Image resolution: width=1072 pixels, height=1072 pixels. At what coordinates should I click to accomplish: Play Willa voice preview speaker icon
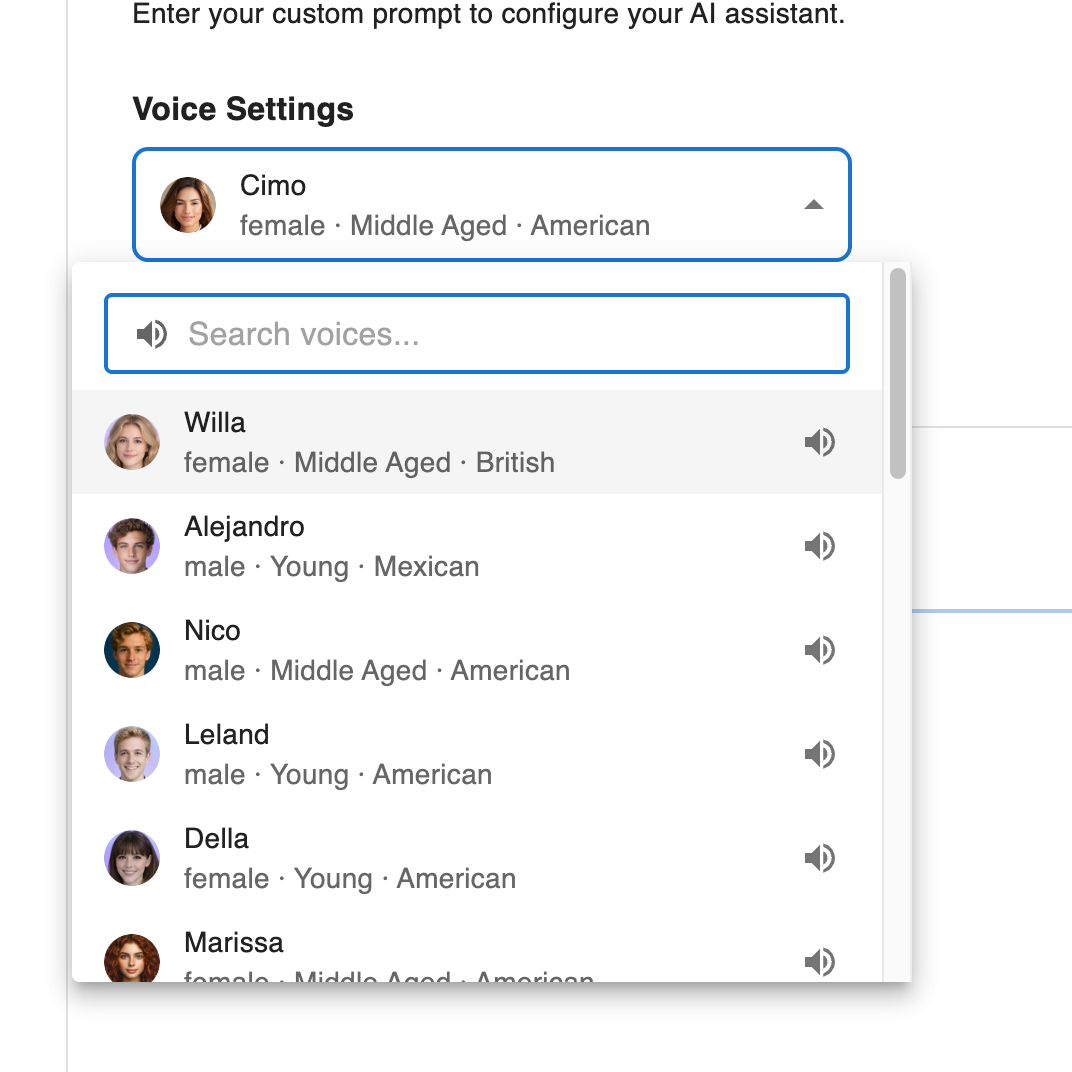(820, 442)
